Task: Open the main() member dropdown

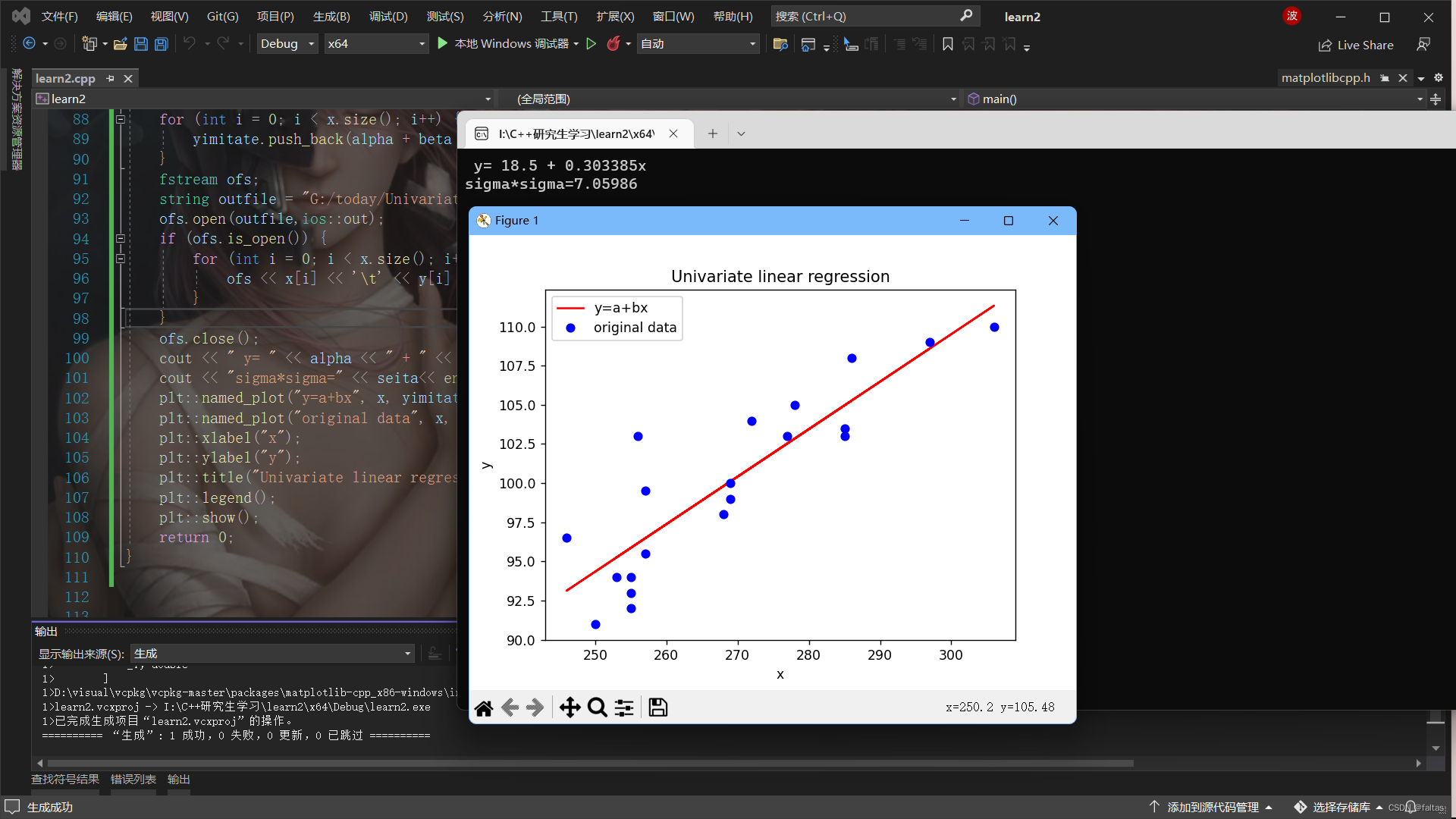Action: click(1194, 99)
